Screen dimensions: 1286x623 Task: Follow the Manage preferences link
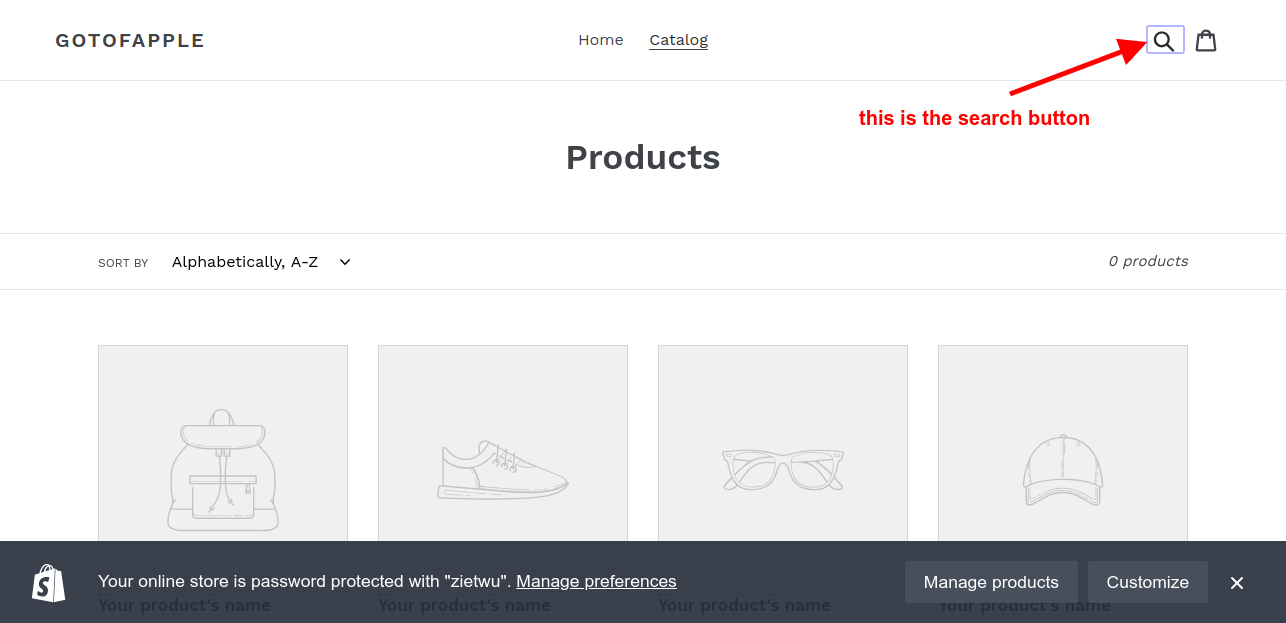pyautogui.click(x=596, y=581)
